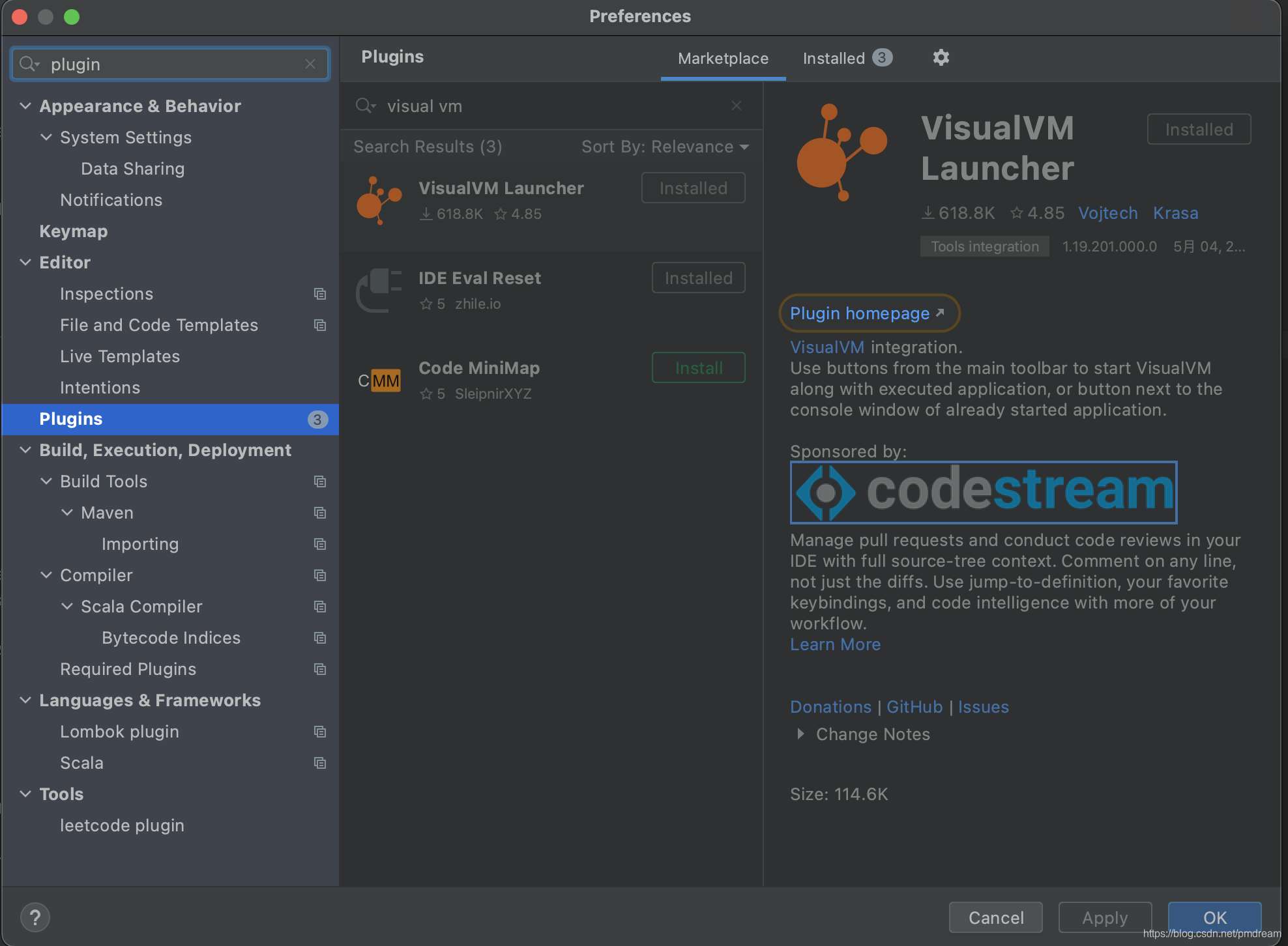Click the help question mark button
The width and height of the screenshot is (1288, 946).
35,917
